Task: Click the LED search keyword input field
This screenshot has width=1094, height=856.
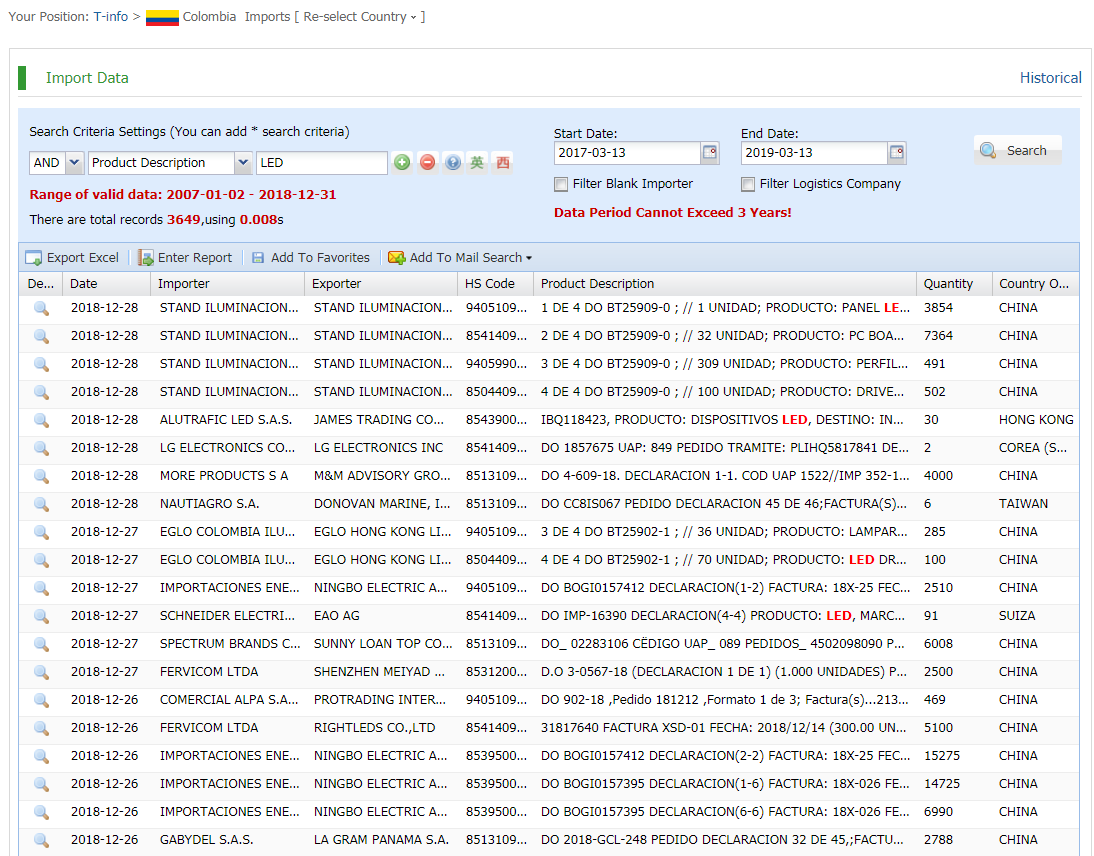Action: 321,163
